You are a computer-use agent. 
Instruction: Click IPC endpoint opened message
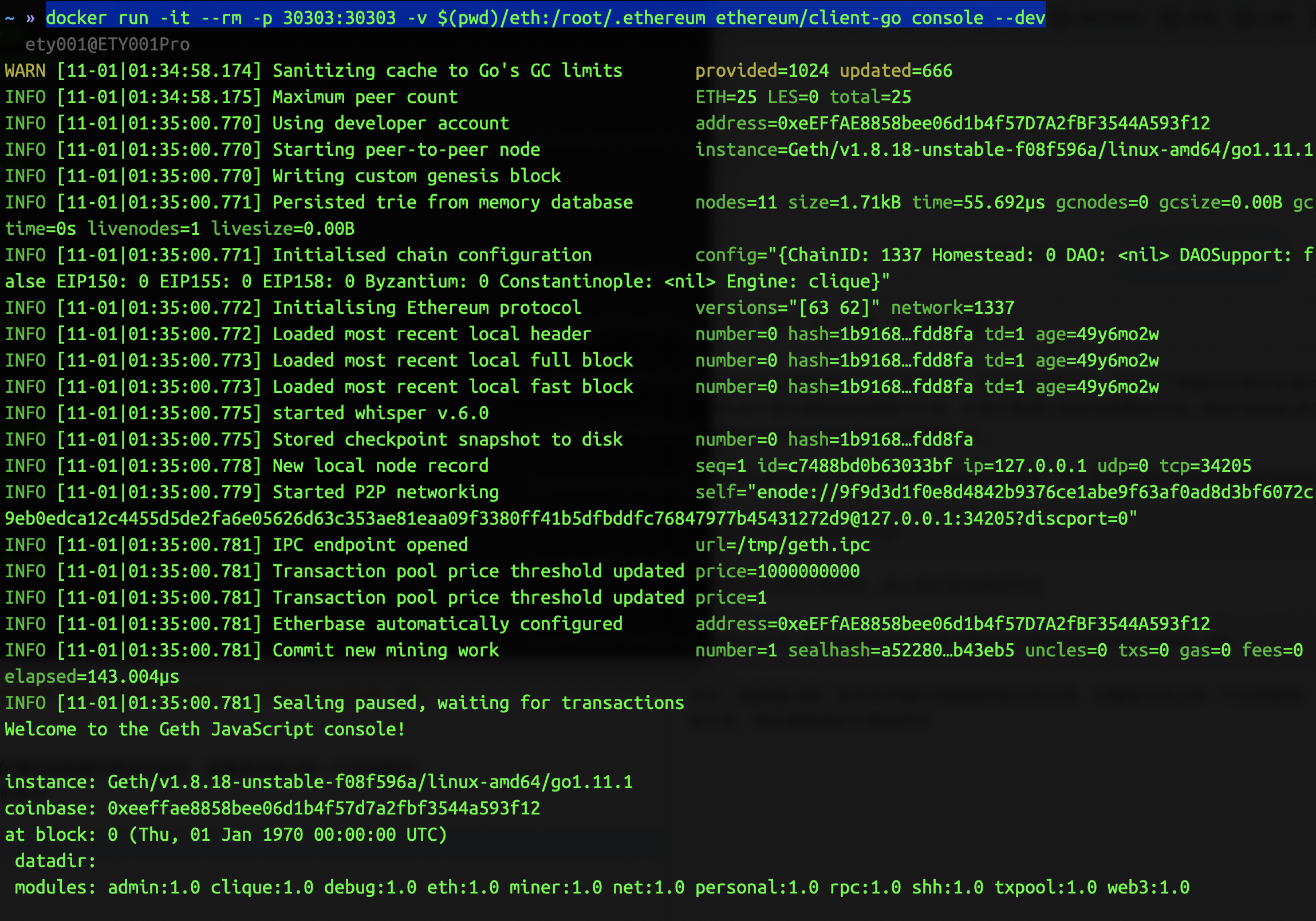tap(371, 545)
